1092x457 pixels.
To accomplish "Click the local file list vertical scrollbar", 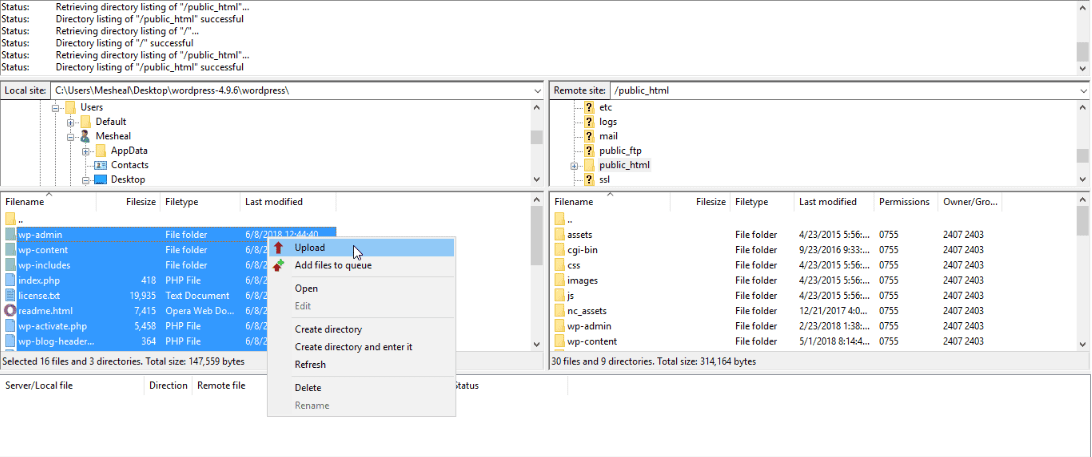I will [536, 272].
